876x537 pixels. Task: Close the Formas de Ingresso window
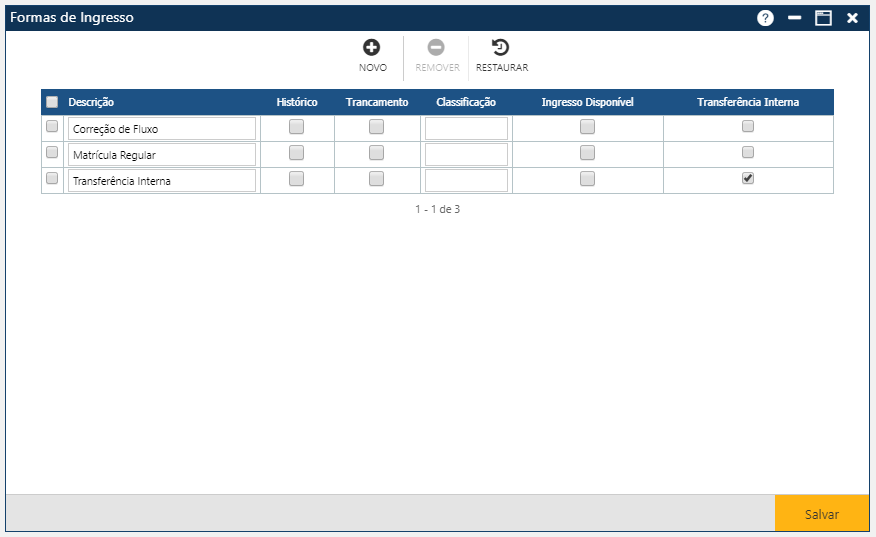pos(852,18)
